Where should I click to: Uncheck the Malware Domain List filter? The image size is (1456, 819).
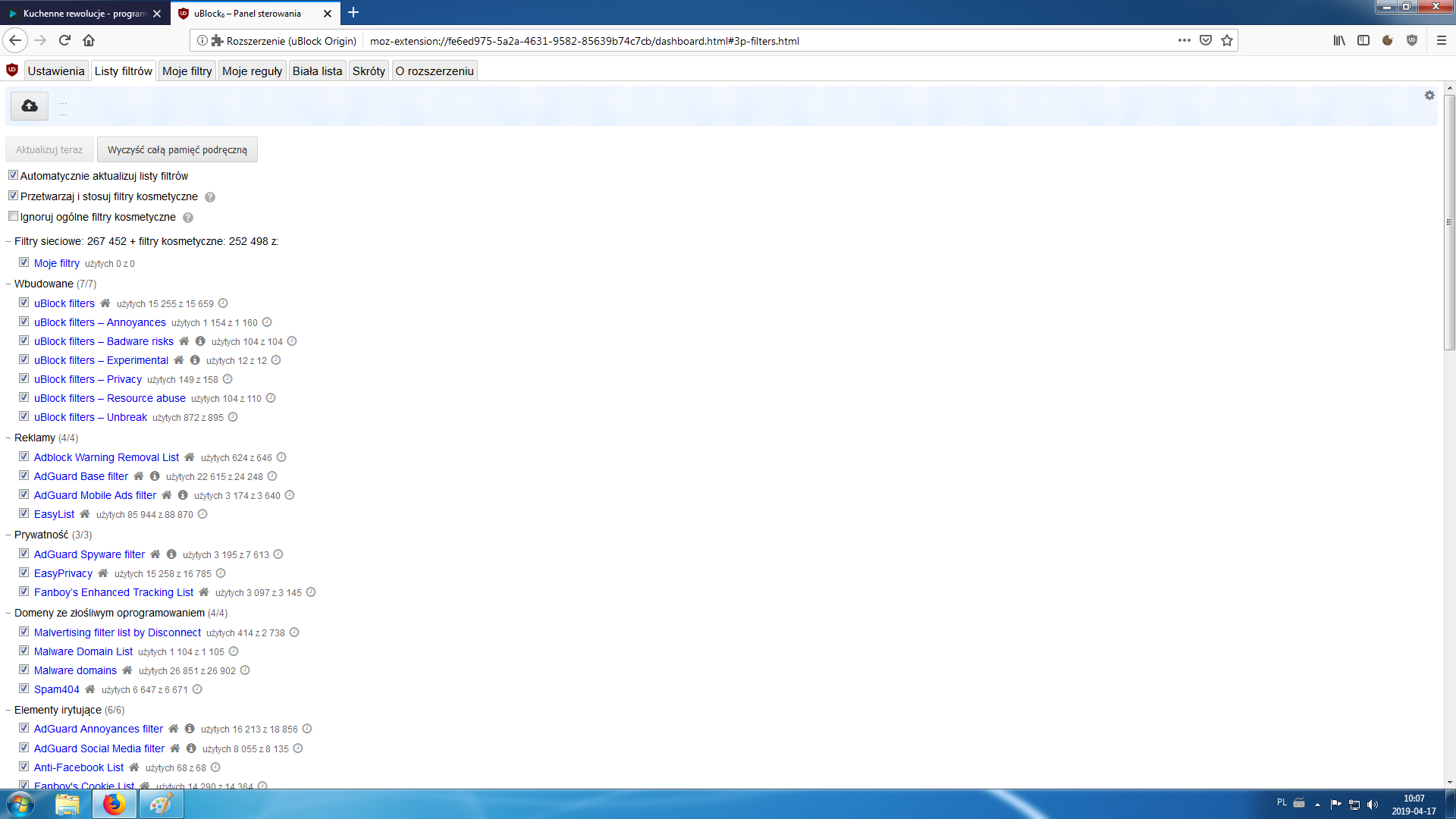(x=24, y=651)
